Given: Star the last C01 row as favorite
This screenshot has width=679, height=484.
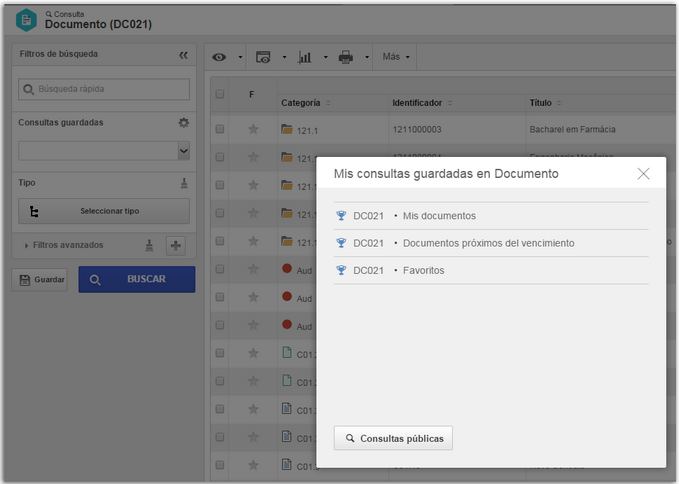Looking at the screenshot, I should 253,465.
